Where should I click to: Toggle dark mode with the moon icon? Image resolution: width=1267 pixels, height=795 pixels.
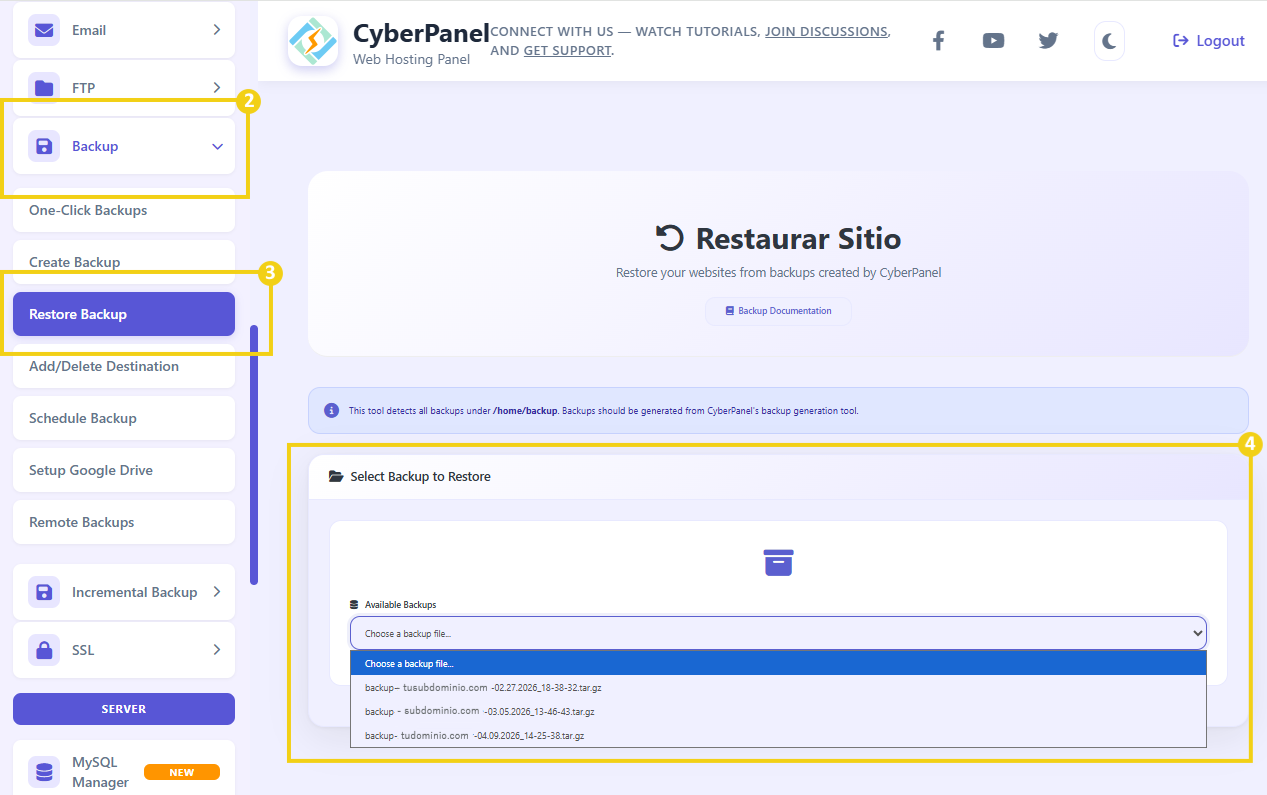click(x=1109, y=41)
